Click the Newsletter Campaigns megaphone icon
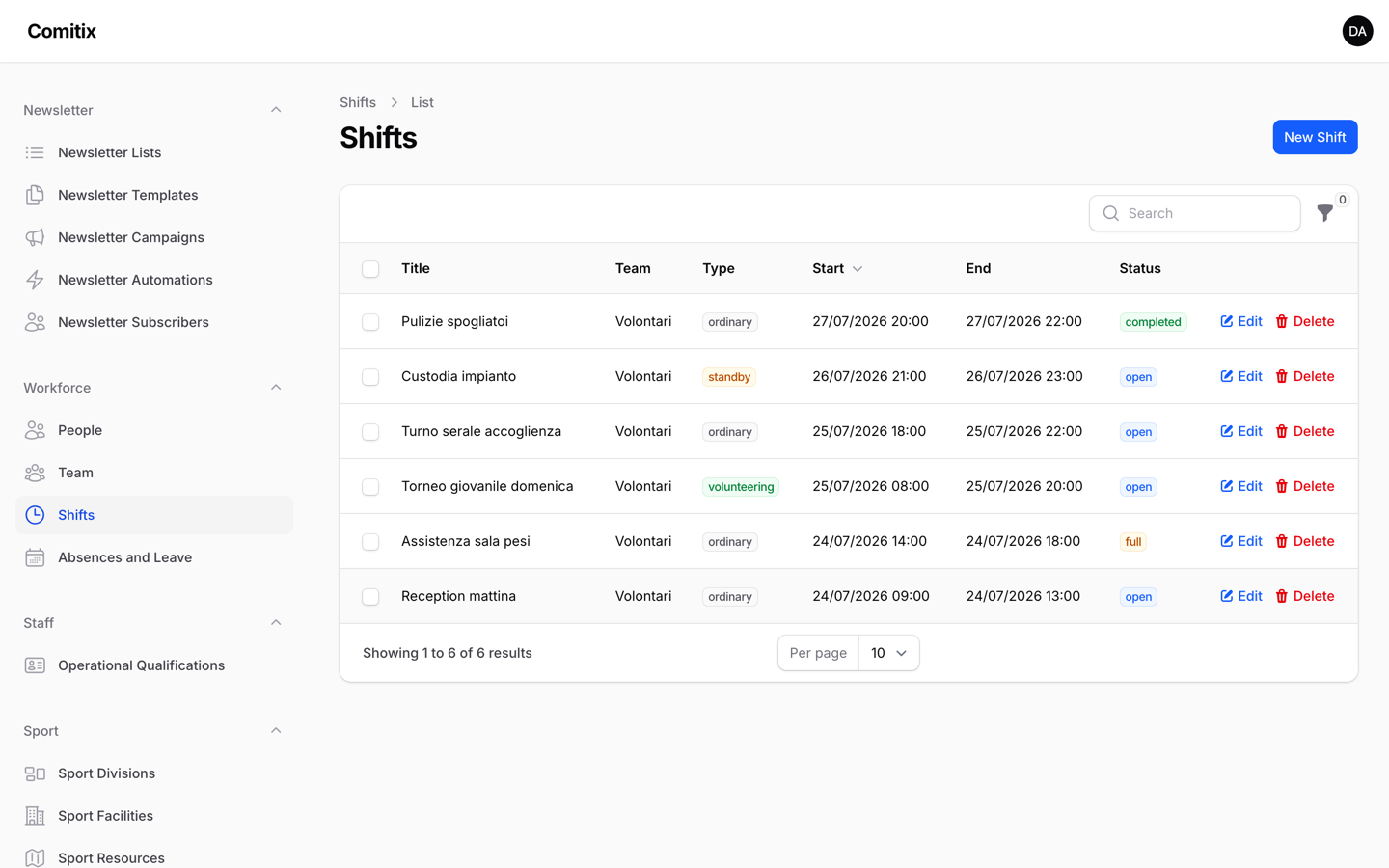The image size is (1389, 868). click(35, 237)
